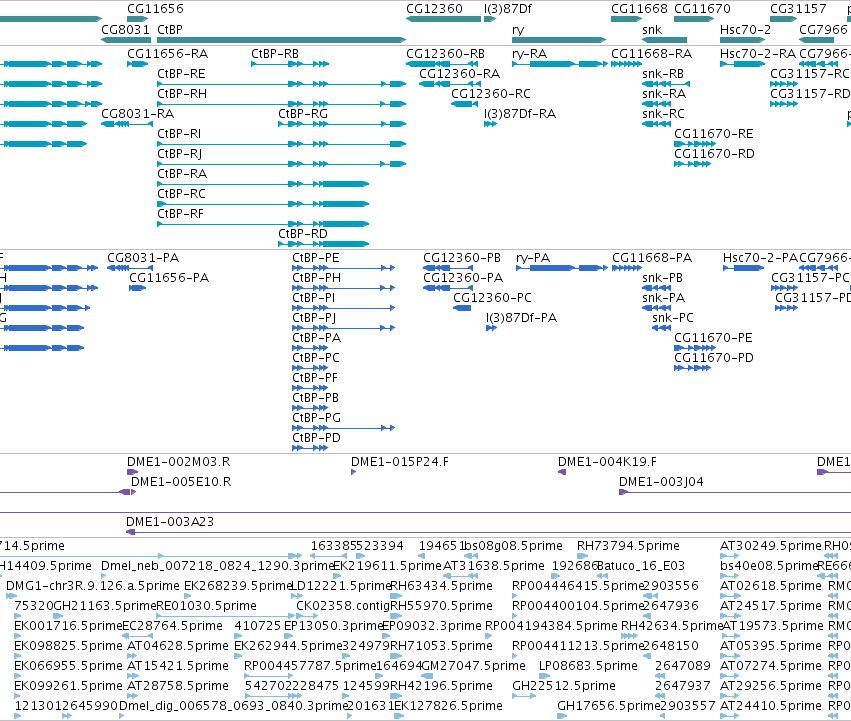Select the CG11668 gene label

click(x=639, y=9)
